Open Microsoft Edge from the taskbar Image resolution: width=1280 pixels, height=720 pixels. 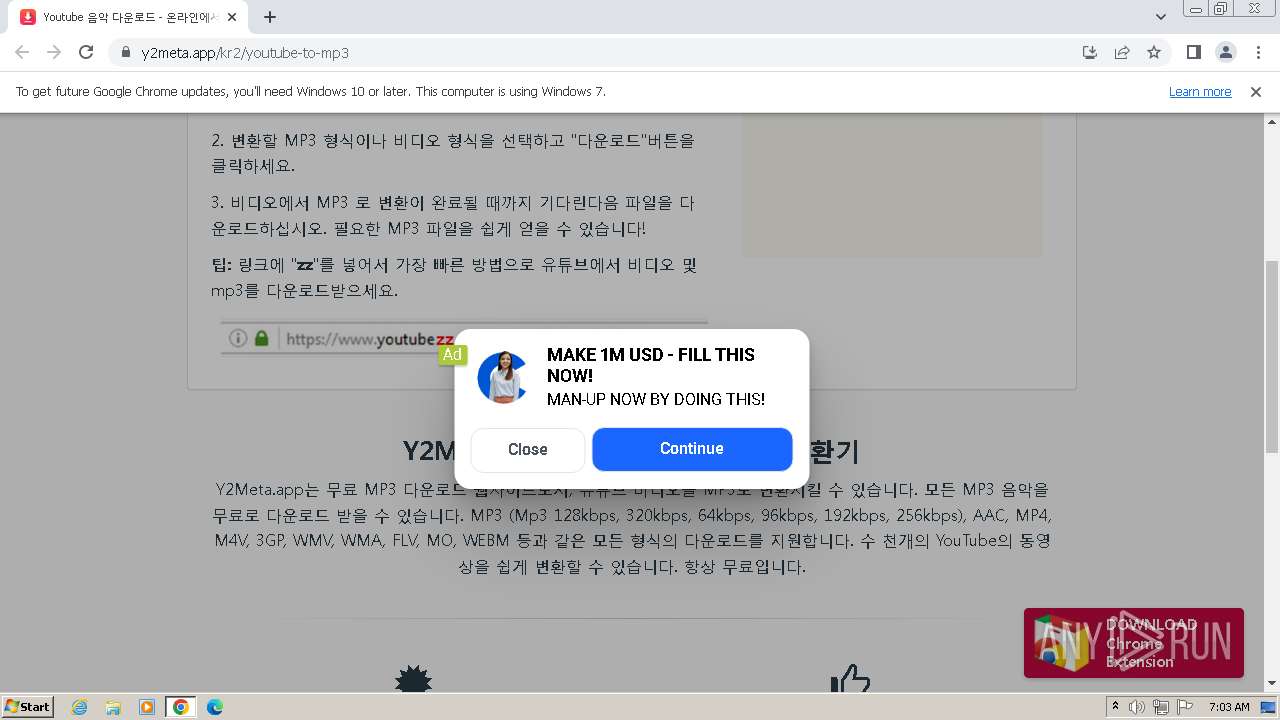click(x=215, y=707)
